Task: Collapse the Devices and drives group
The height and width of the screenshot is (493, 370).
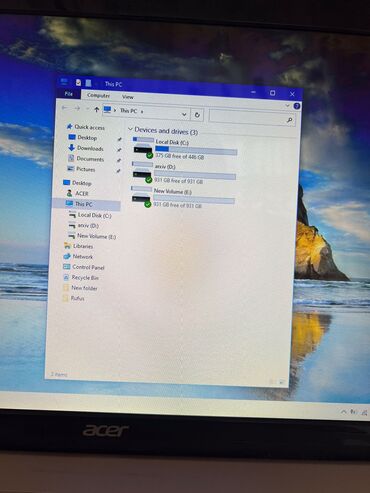Action: pyautogui.click(x=130, y=129)
